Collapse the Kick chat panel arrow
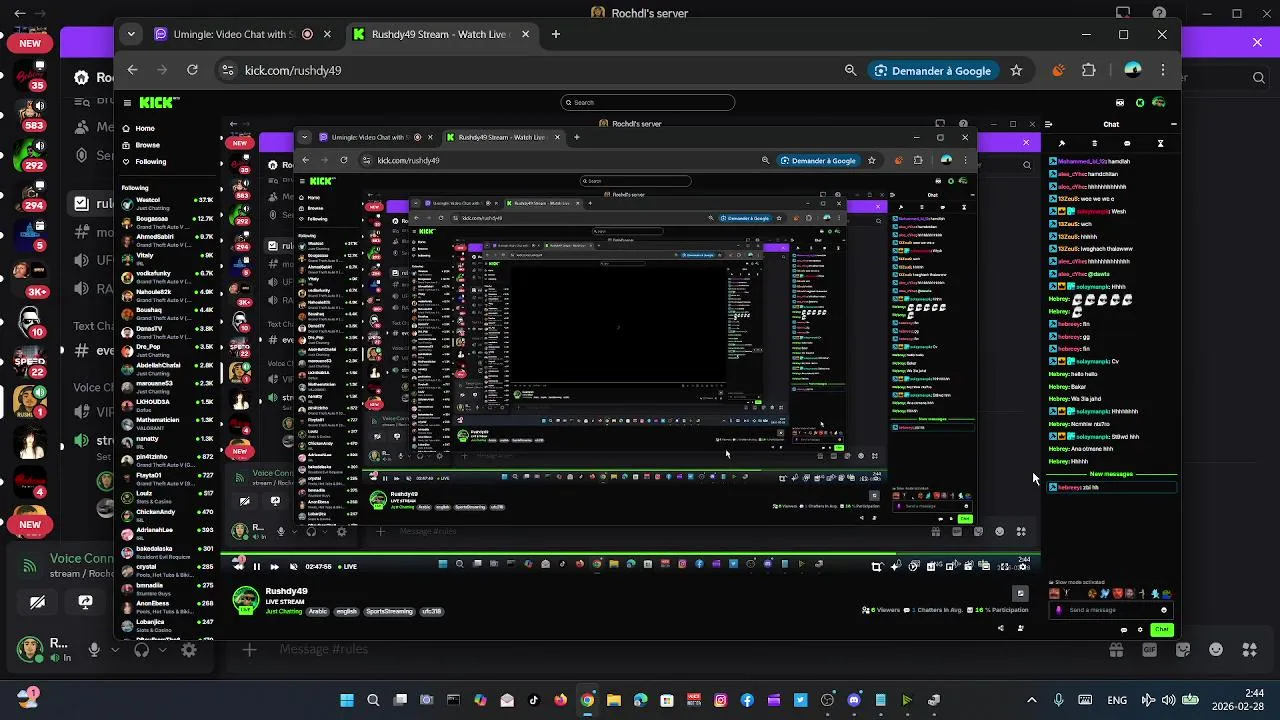 click(x=1048, y=125)
